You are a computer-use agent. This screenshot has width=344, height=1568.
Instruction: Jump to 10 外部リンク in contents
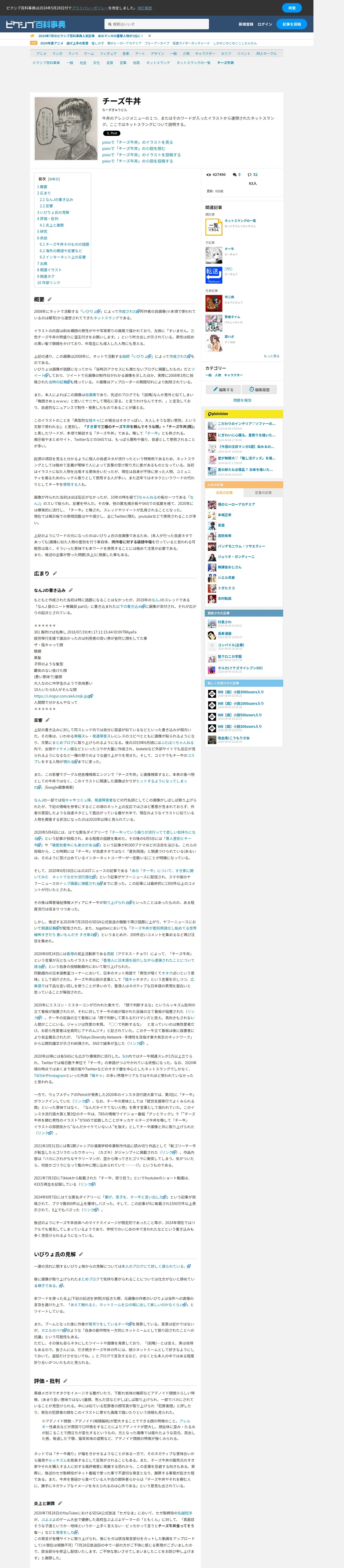[49, 283]
